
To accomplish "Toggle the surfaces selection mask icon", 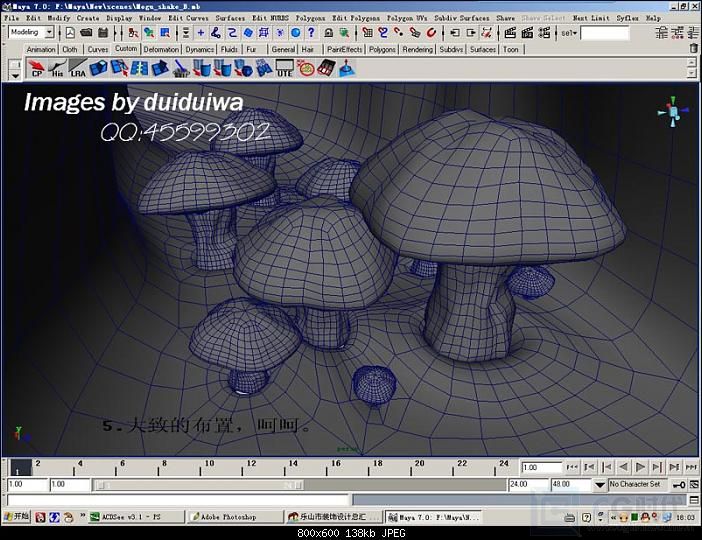I will pos(248,32).
